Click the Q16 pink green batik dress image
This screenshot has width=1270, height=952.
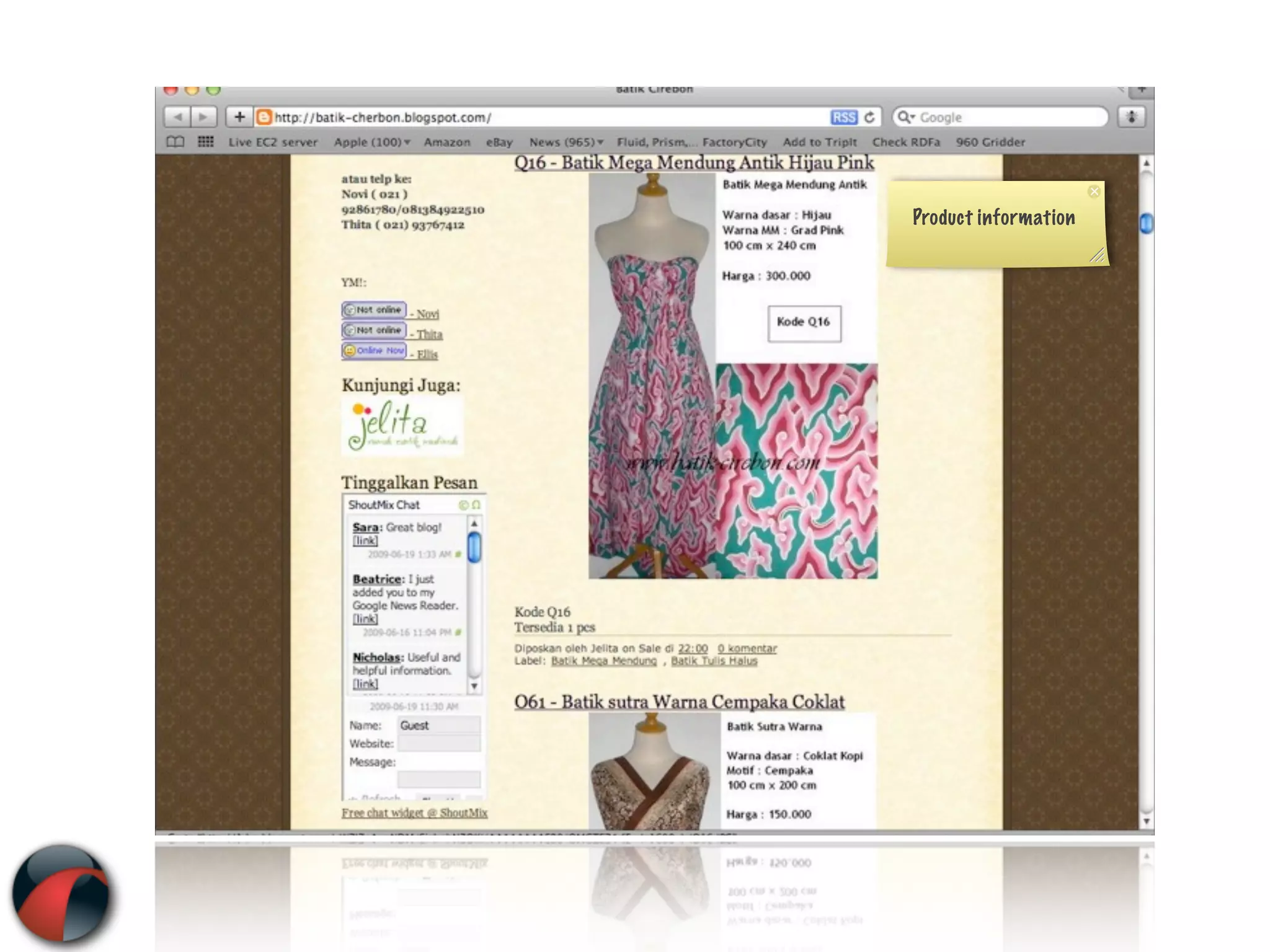point(733,376)
